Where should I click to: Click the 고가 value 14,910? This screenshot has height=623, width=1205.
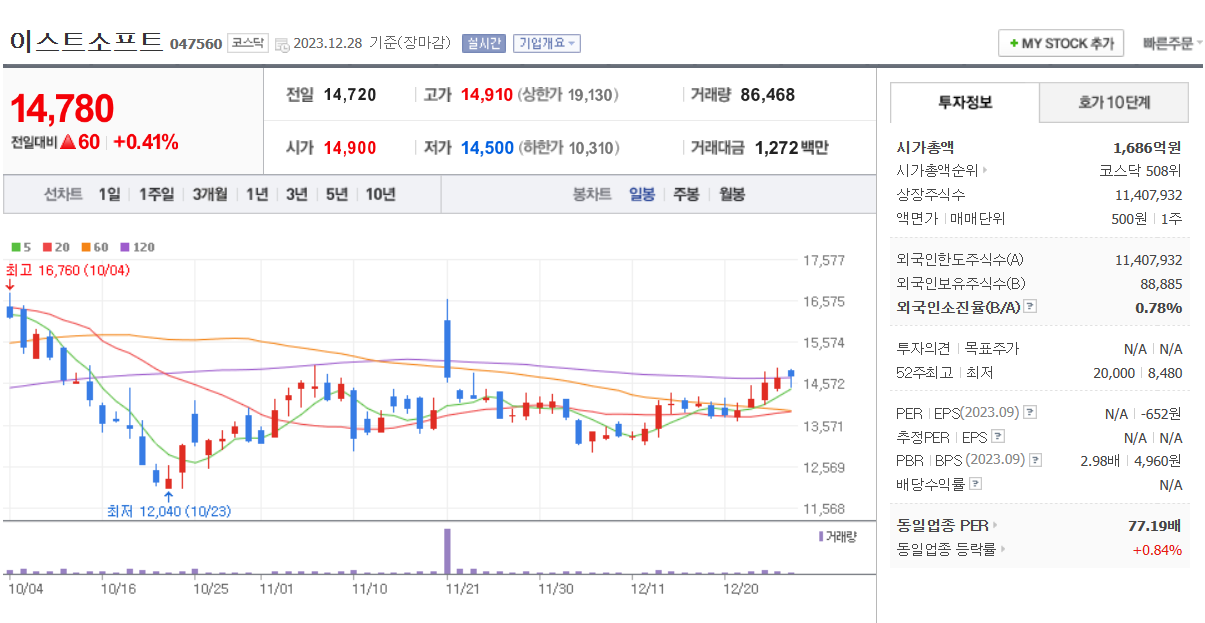pos(487,95)
